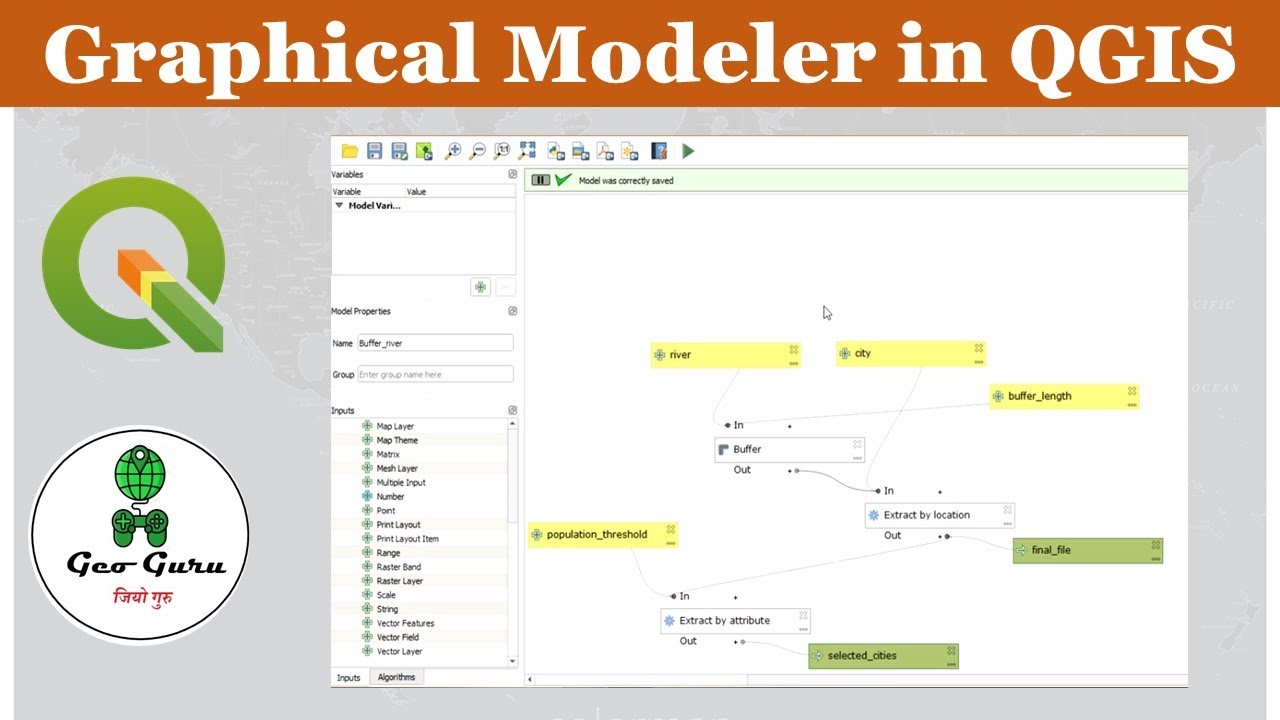
Task: Expand Out section of Extract by attribute
Action: coord(735,641)
